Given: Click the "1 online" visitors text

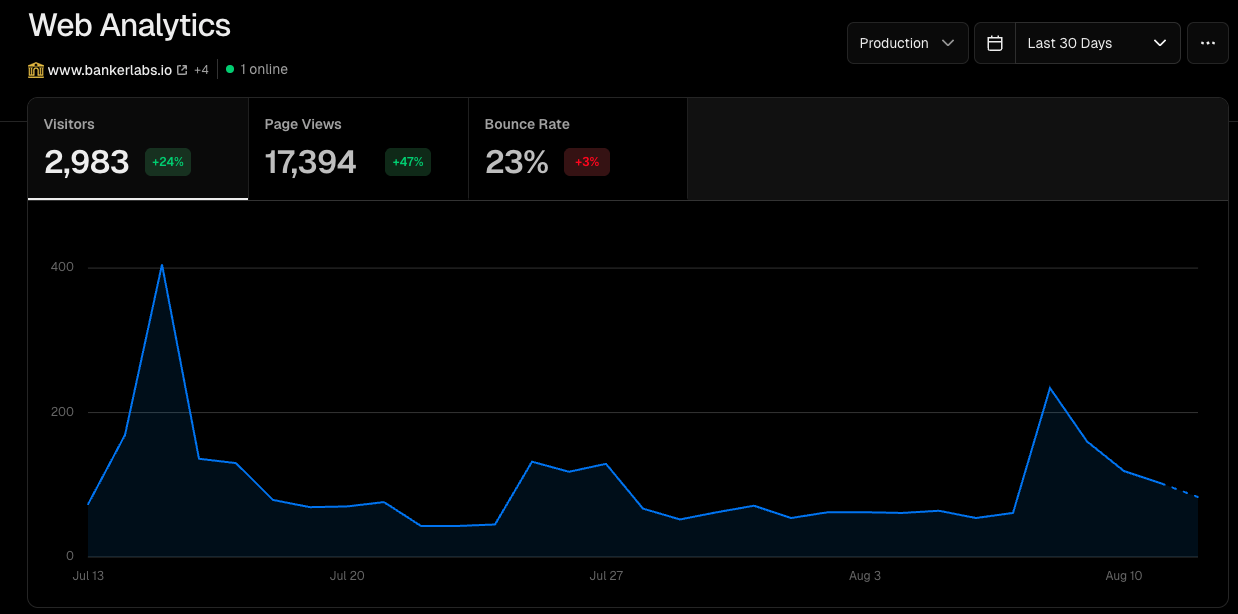Looking at the screenshot, I should [264, 70].
